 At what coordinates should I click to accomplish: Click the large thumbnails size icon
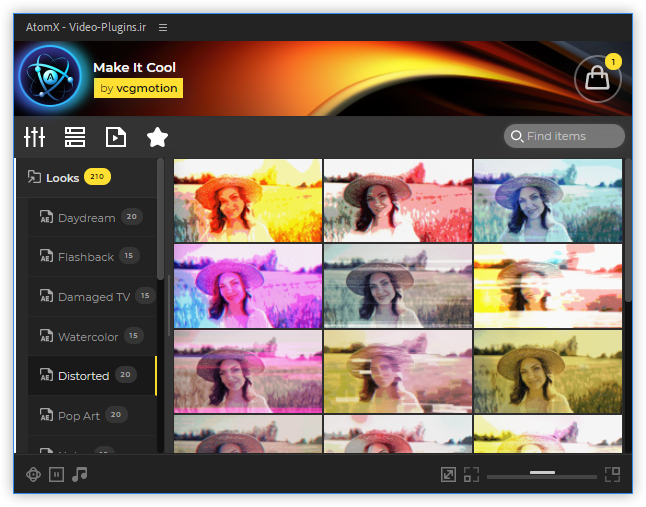613,474
